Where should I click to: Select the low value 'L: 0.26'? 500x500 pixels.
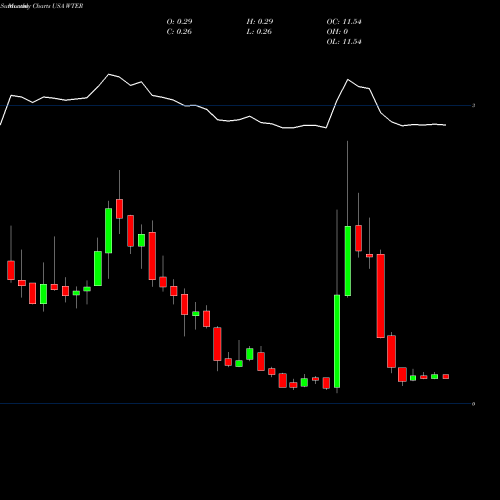coord(259,31)
